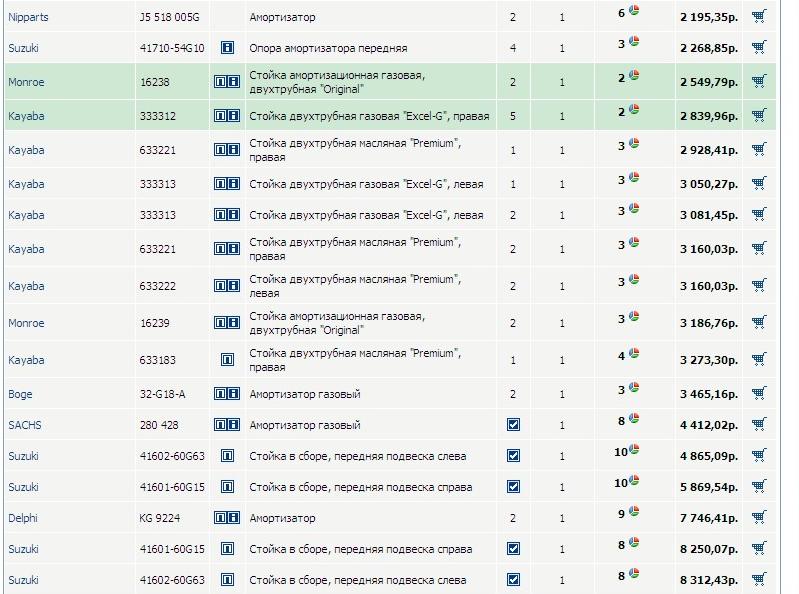This screenshot has height=594, width=799.
Task: Select part number 280 428
Action: tap(159, 425)
